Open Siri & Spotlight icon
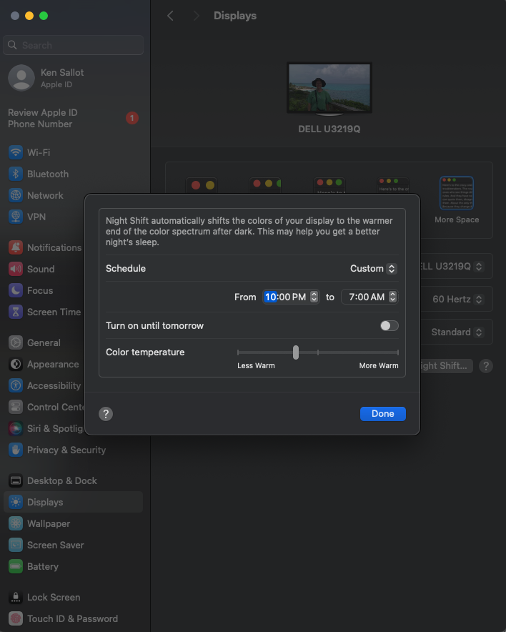This screenshot has width=506, height=632. click(16, 428)
